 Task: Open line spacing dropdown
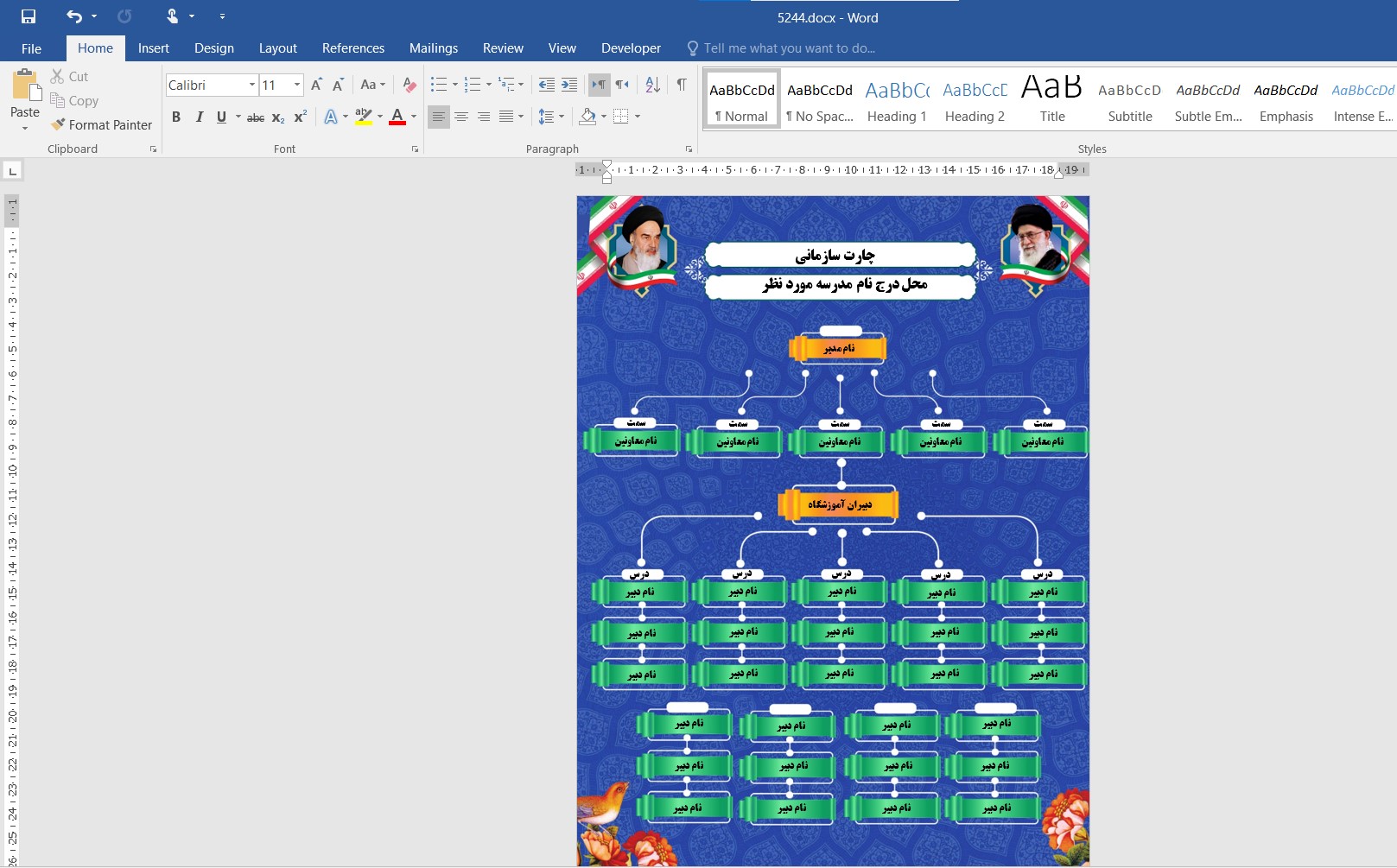coord(562,117)
